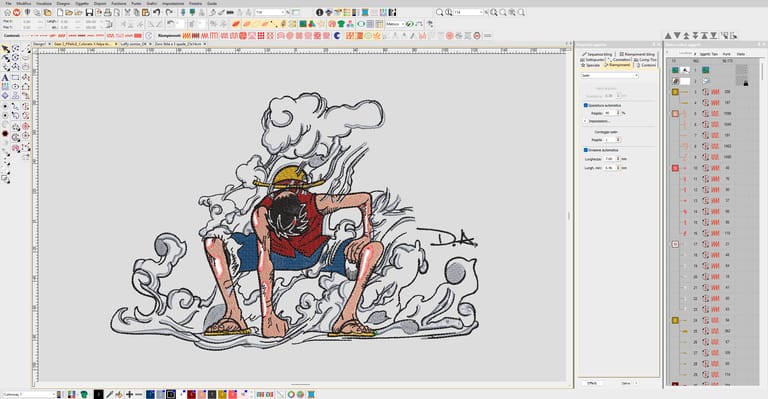
Task: Undo the last action
Action: pyautogui.click(x=157, y=12)
